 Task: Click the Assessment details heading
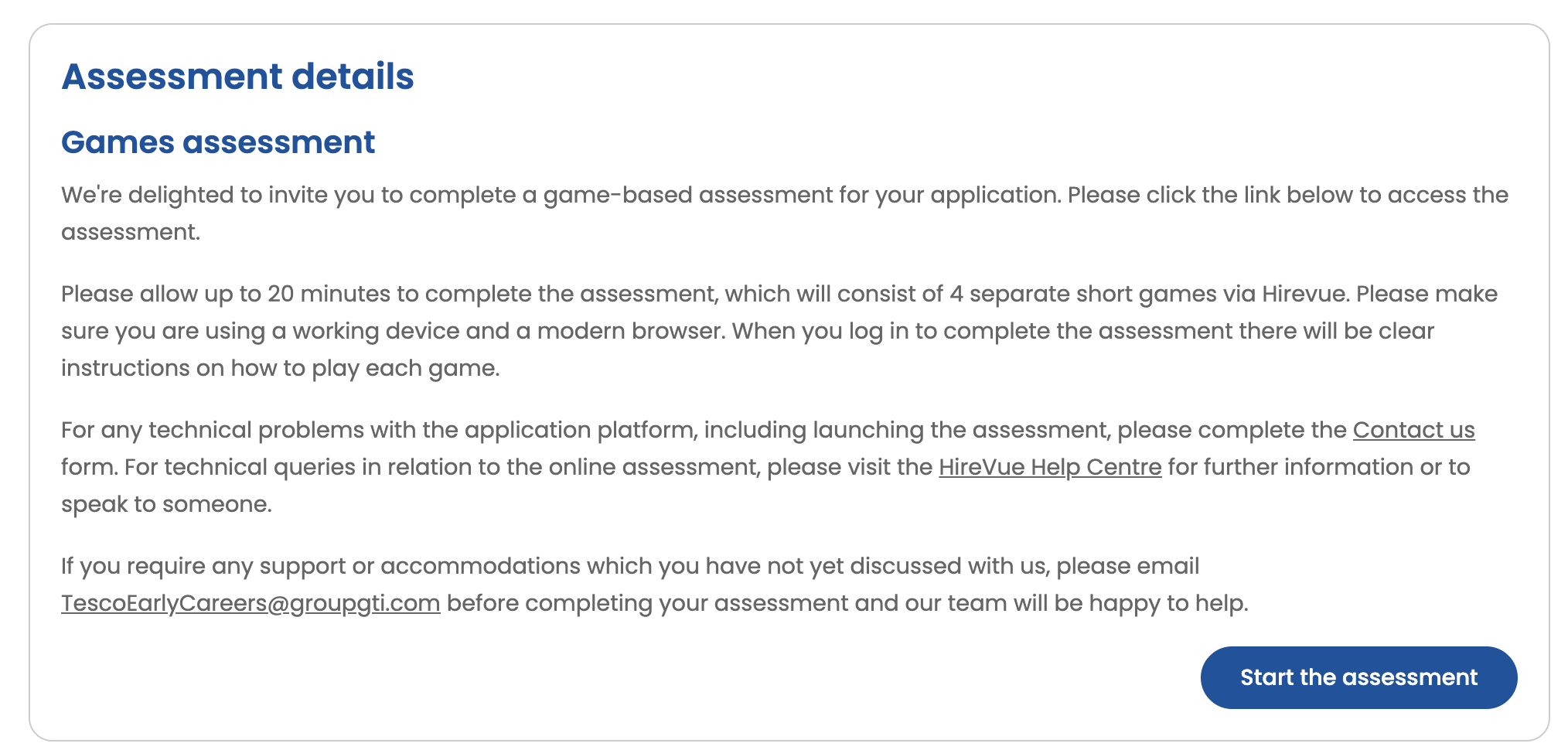pos(237,77)
